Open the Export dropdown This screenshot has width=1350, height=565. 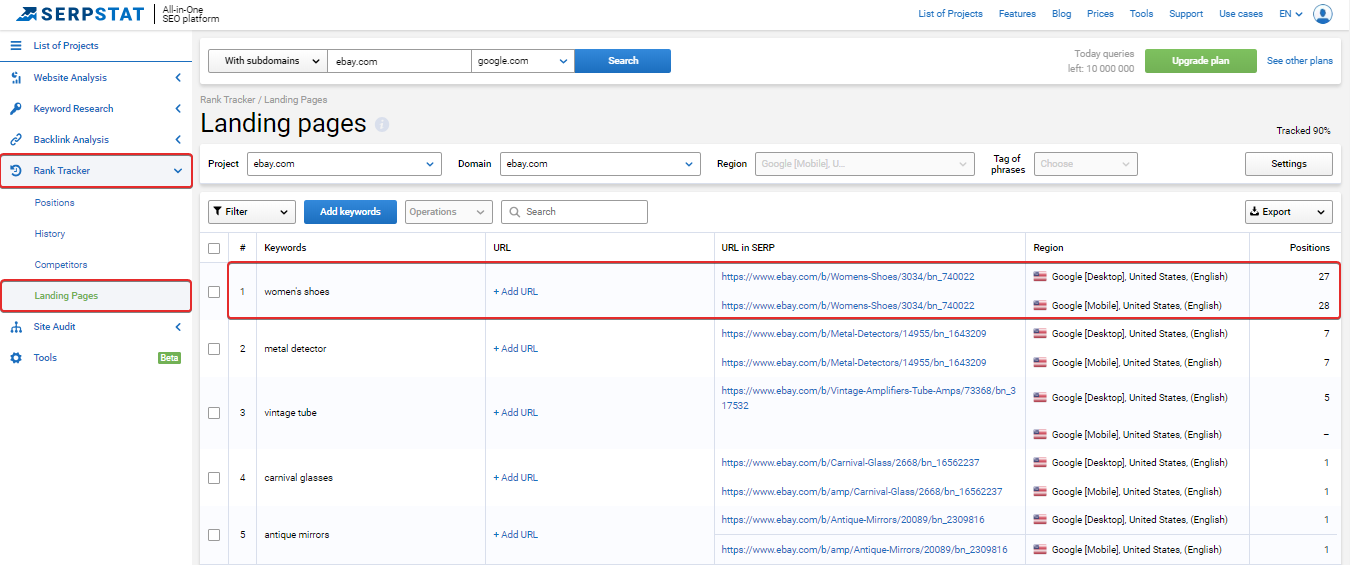point(1289,212)
